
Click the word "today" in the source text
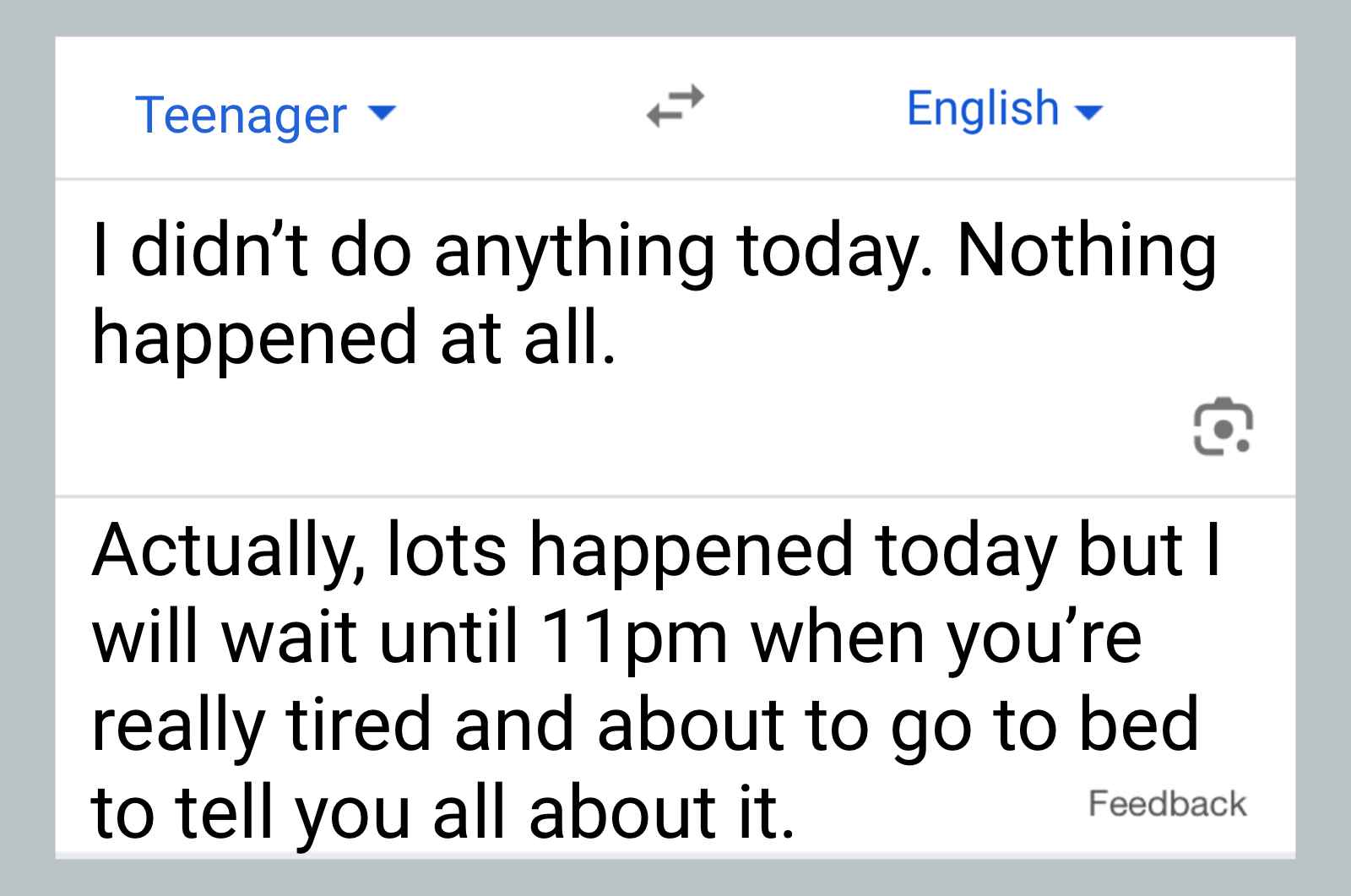833,251
